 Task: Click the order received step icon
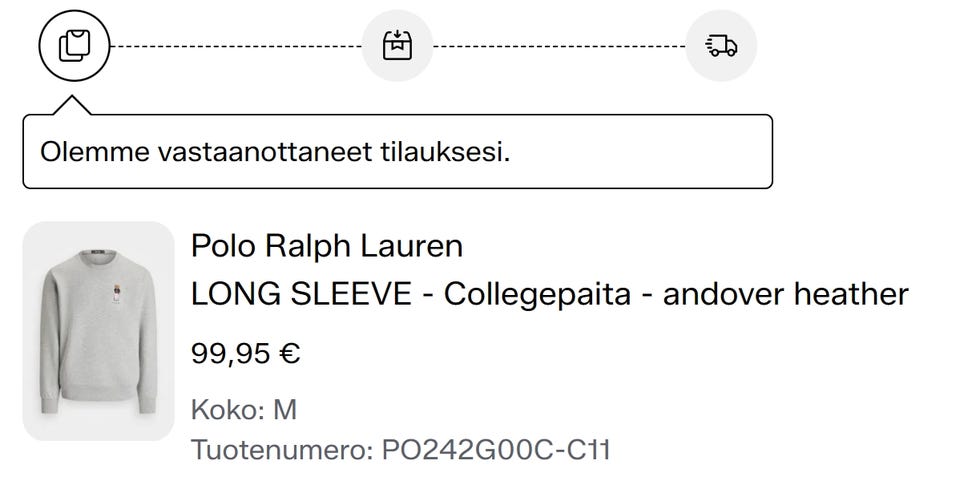[x=75, y=46]
